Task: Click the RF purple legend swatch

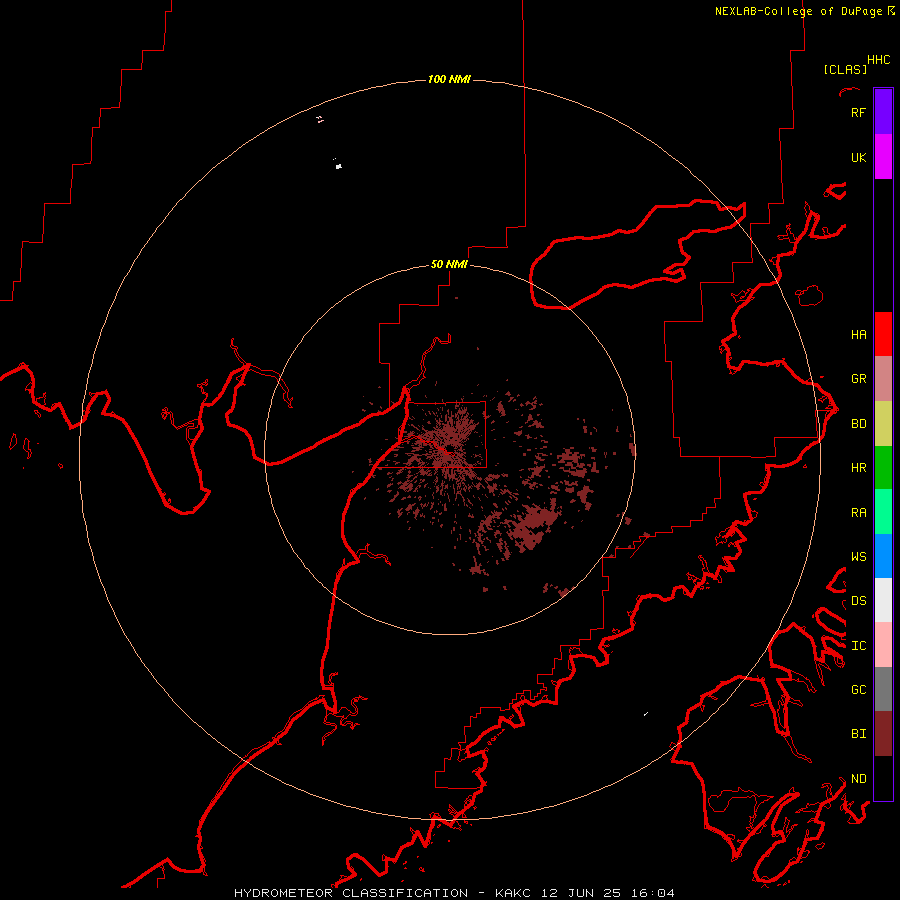Action: click(x=883, y=111)
